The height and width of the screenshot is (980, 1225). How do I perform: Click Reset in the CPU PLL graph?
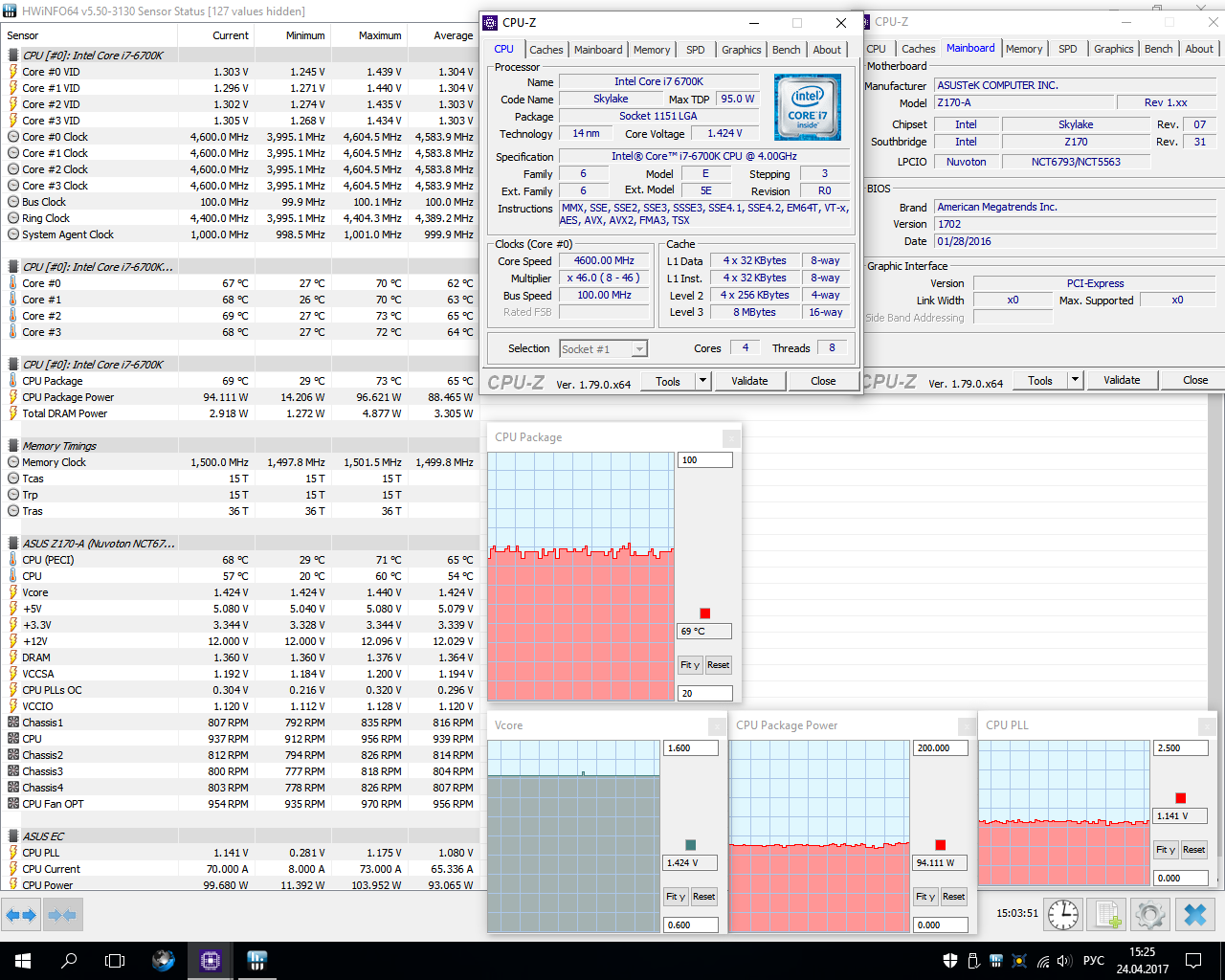(x=1193, y=850)
